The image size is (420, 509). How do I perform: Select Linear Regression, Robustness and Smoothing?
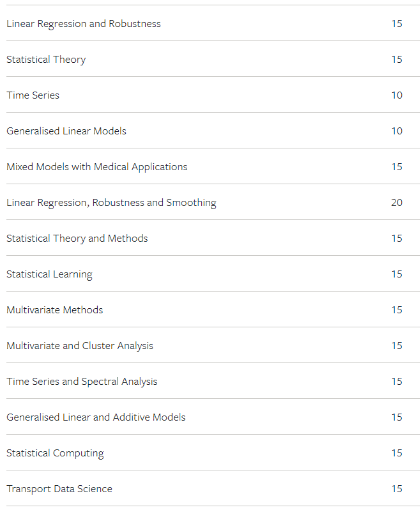pos(111,203)
